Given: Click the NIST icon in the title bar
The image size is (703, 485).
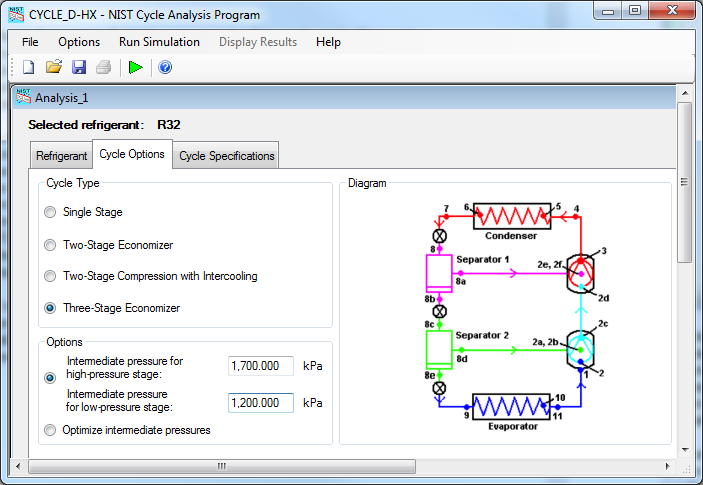Looking at the screenshot, I should 17,15.
